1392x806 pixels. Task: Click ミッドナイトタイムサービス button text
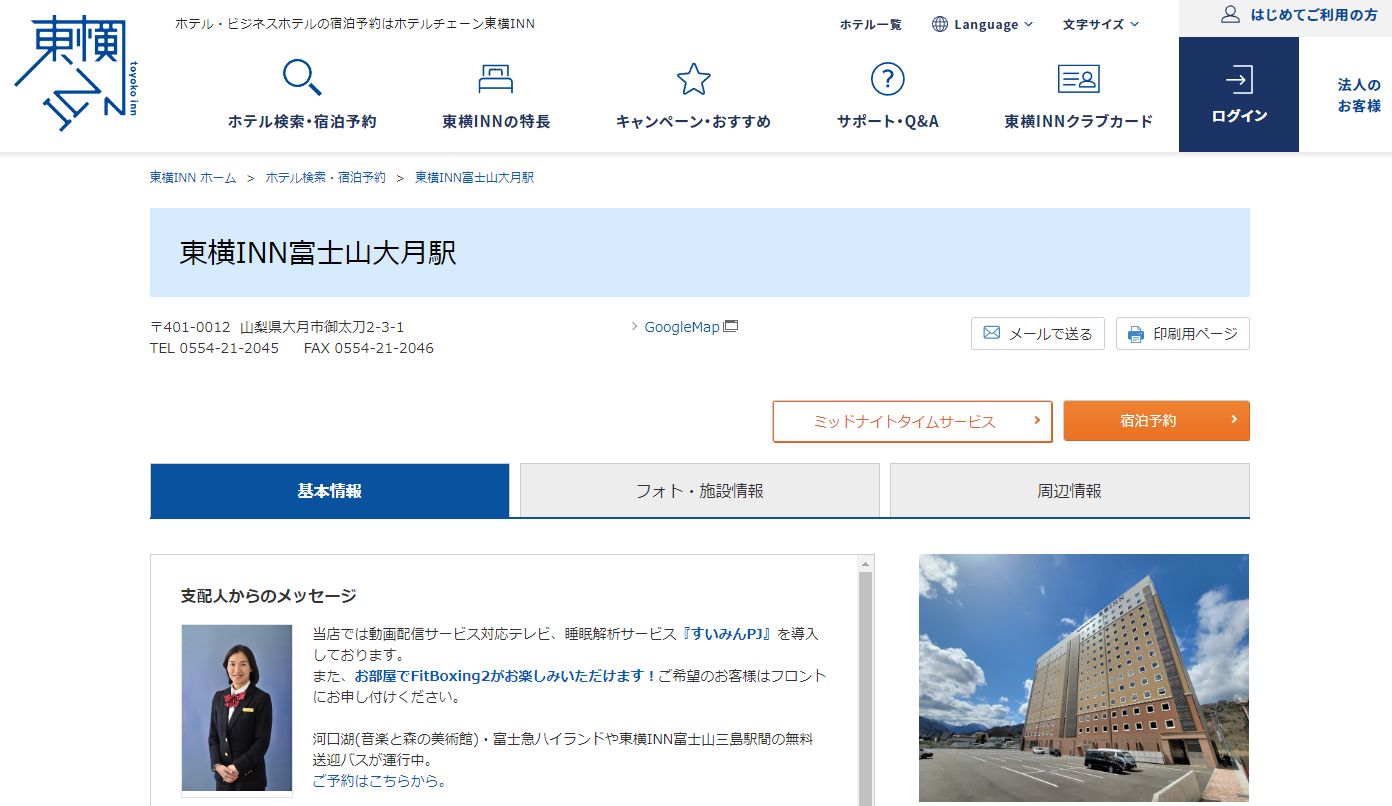[904, 421]
